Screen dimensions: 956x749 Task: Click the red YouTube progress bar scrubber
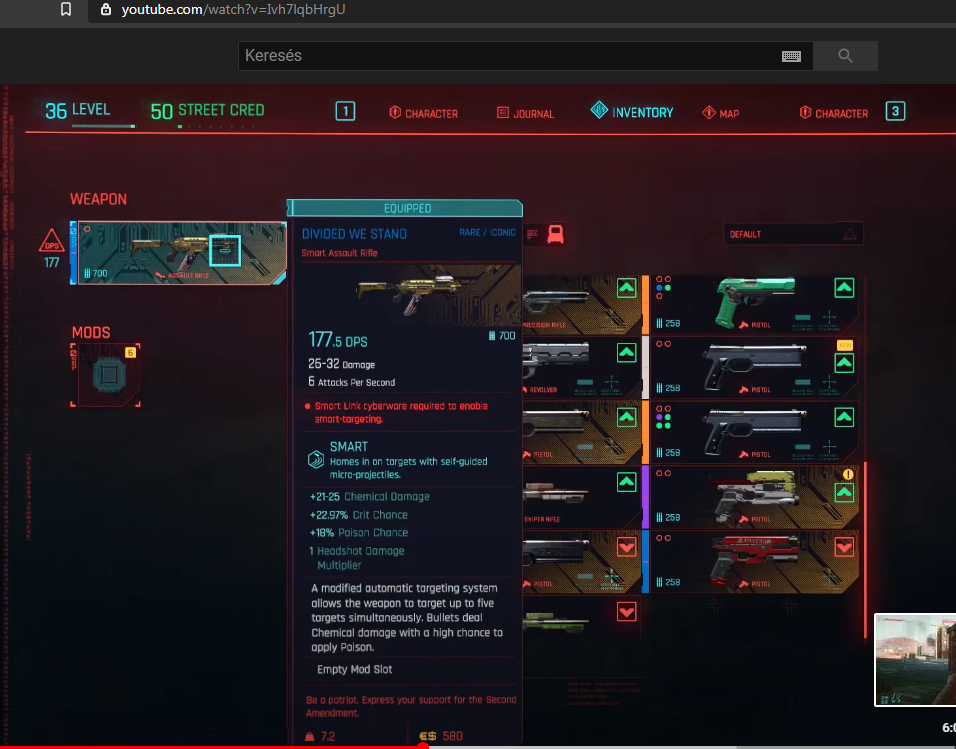coord(423,745)
